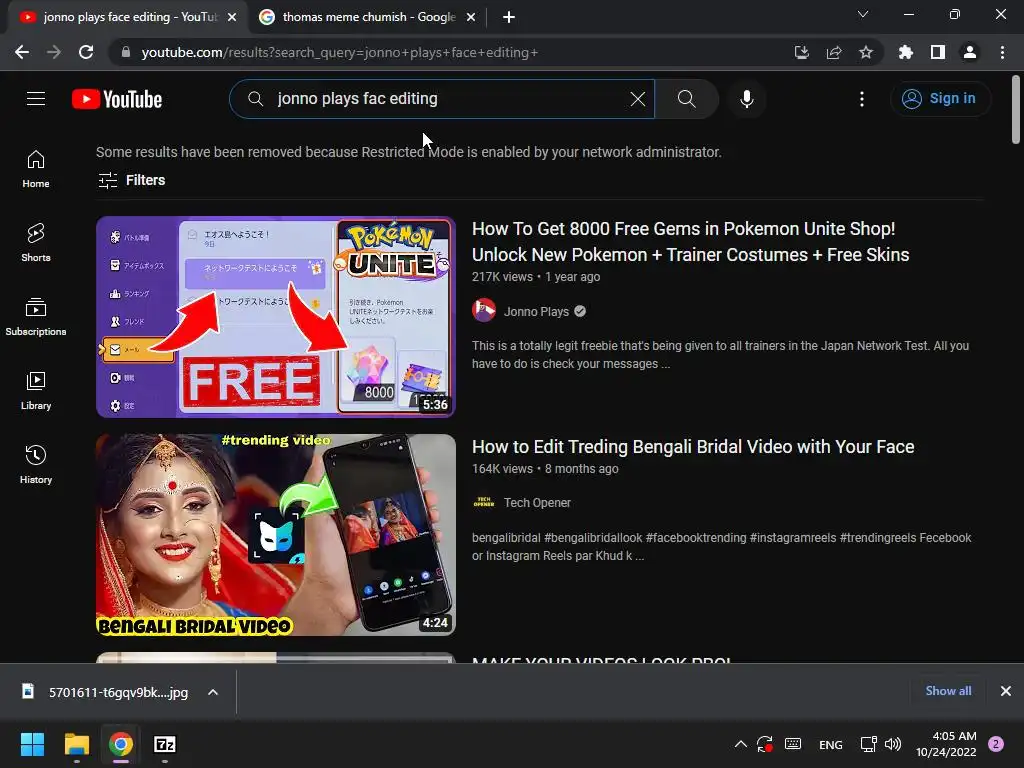
Task: Open the Chrome profile avatar icon
Action: tap(970, 52)
